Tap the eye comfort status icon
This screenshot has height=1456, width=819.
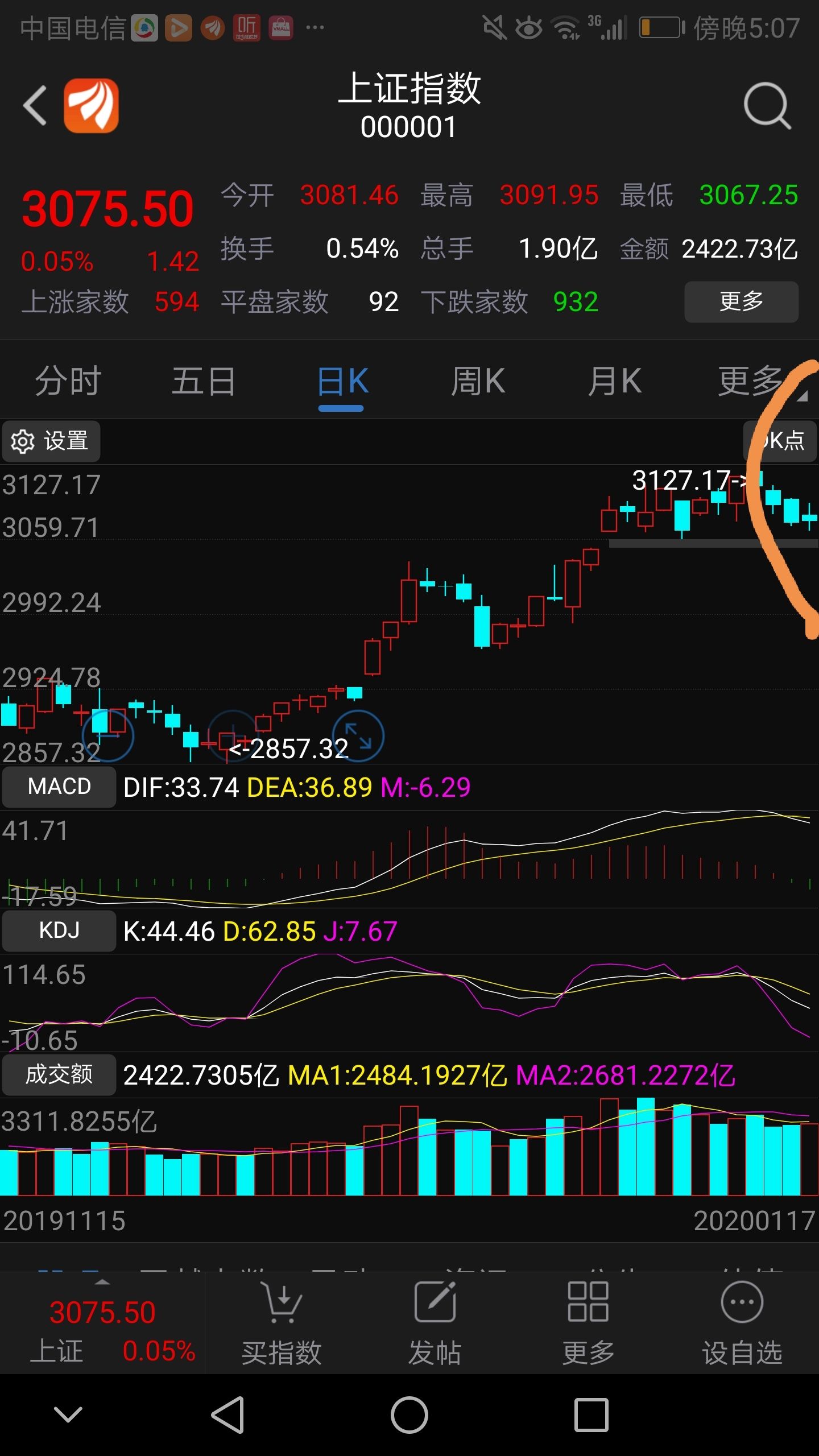tap(529, 27)
